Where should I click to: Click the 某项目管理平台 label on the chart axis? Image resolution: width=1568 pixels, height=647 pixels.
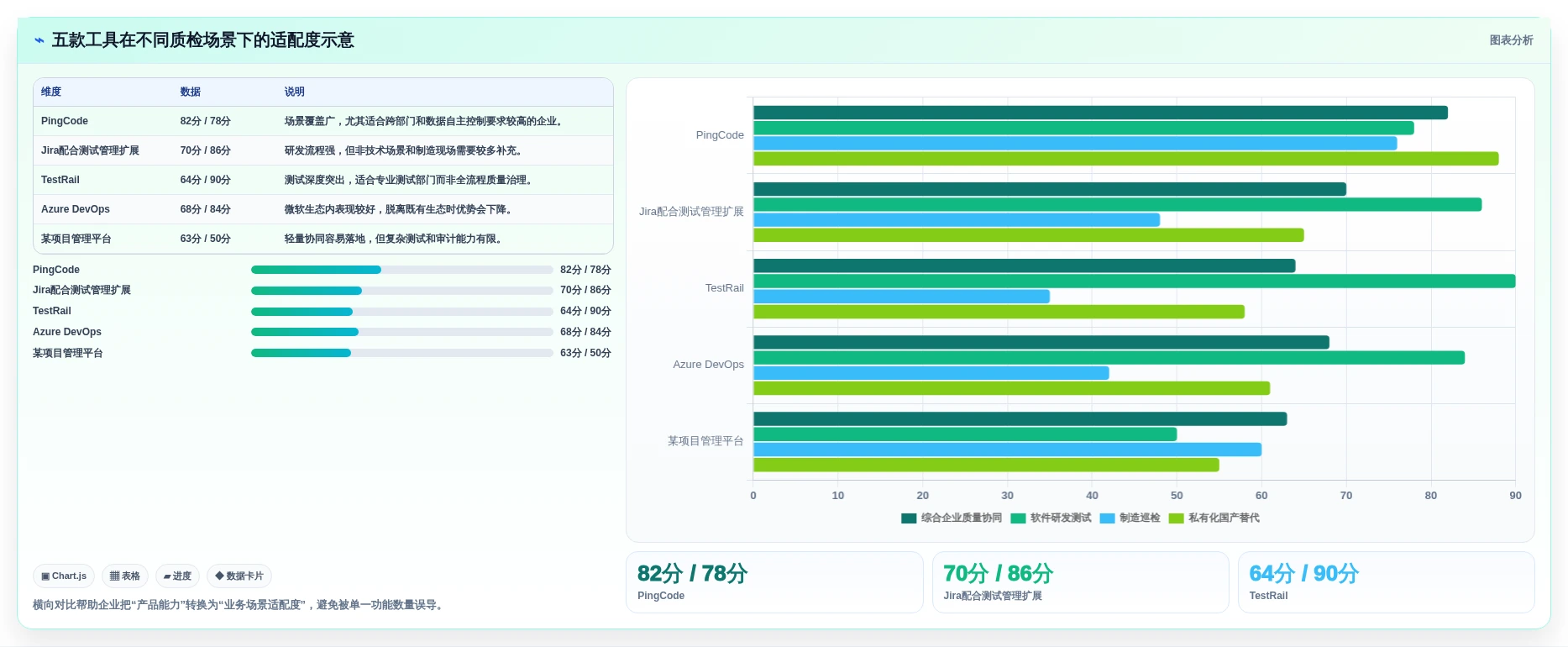(705, 441)
